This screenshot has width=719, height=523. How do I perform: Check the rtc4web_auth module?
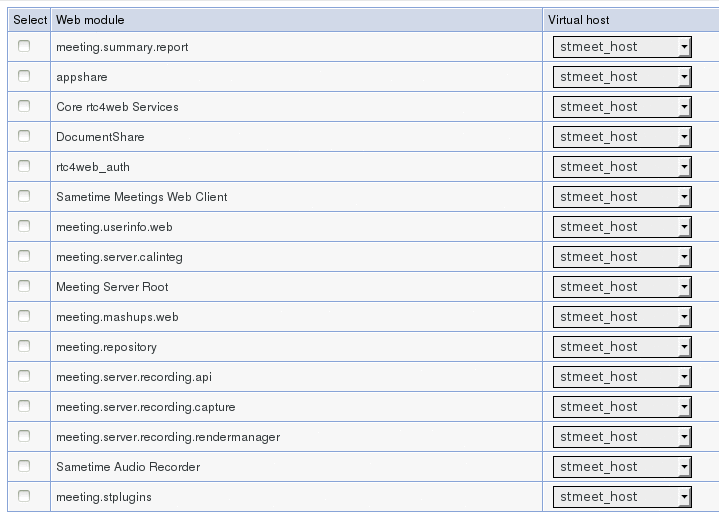24,166
